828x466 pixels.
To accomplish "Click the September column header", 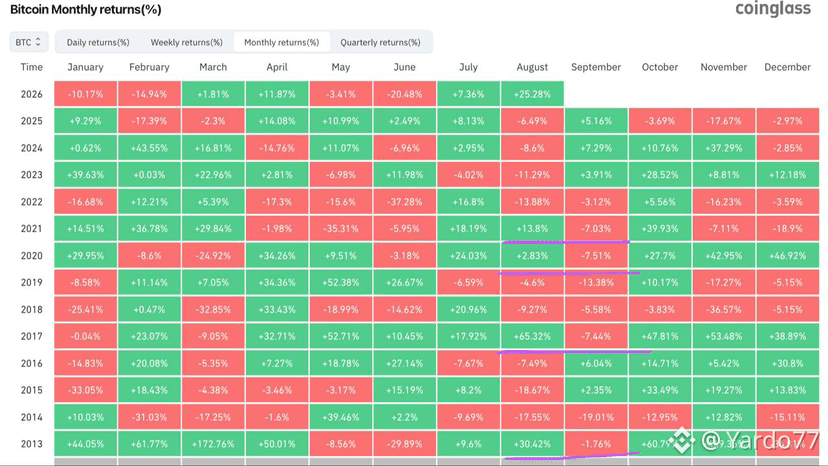I will click(x=596, y=67).
